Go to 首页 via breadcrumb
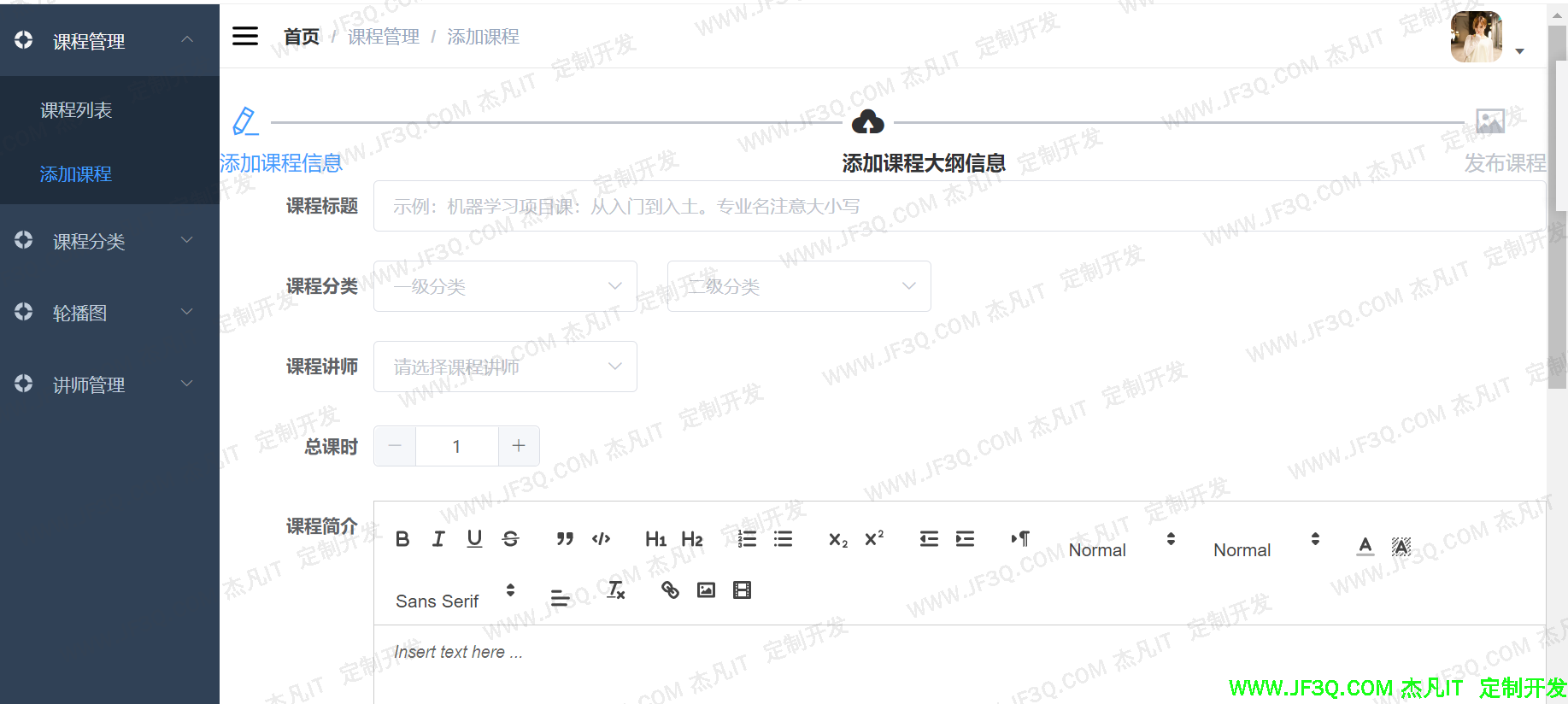 tap(301, 37)
